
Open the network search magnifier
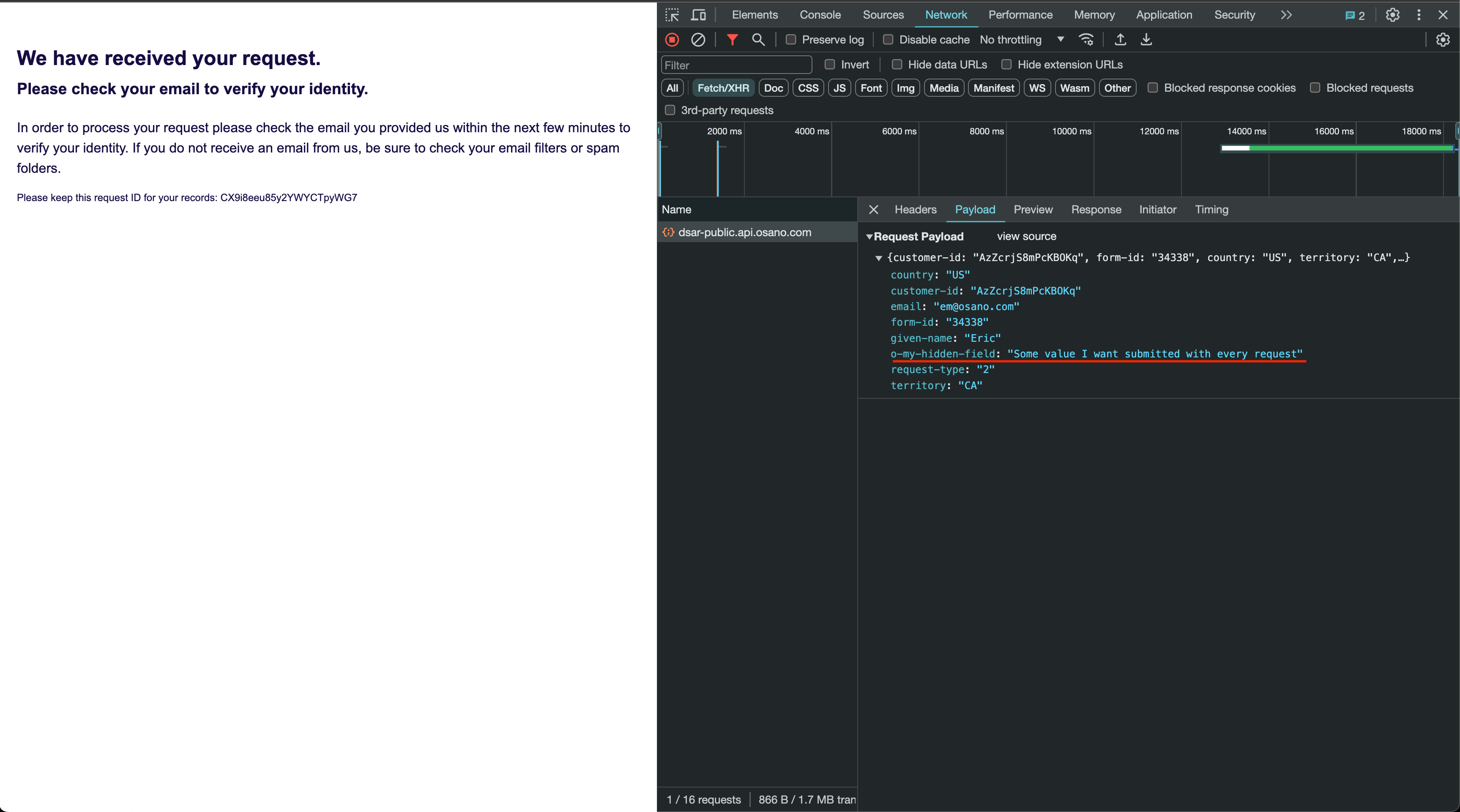click(758, 40)
